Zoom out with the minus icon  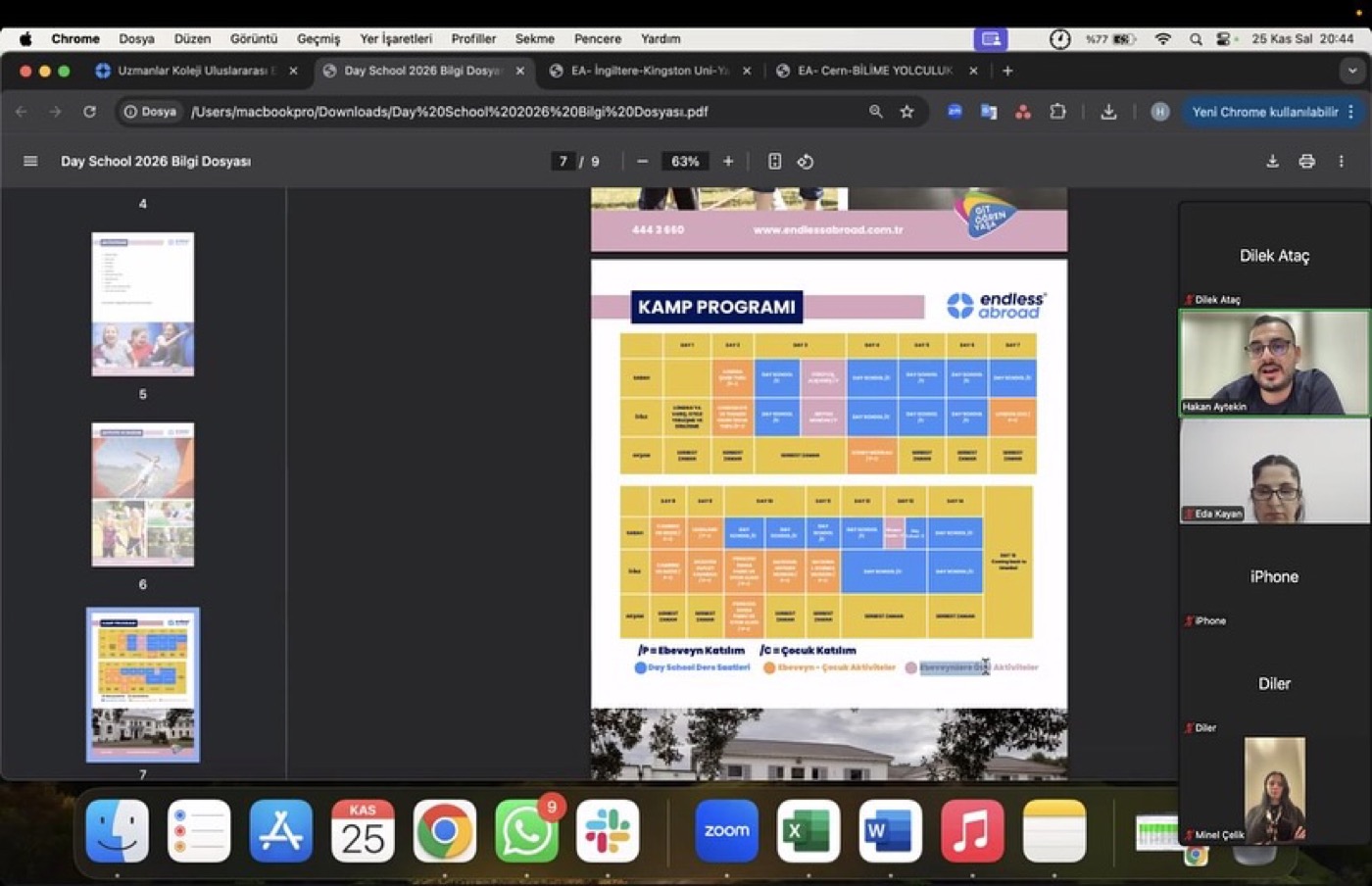click(643, 161)
